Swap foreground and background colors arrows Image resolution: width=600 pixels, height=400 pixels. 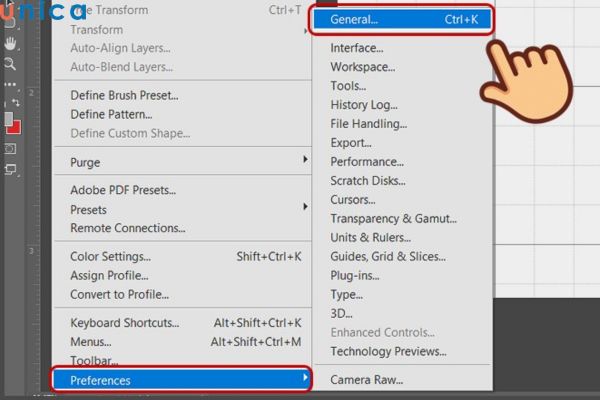tap(15, 102)
